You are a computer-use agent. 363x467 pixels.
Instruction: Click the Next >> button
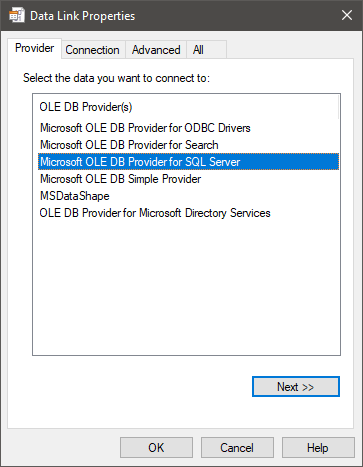[296, 387]
